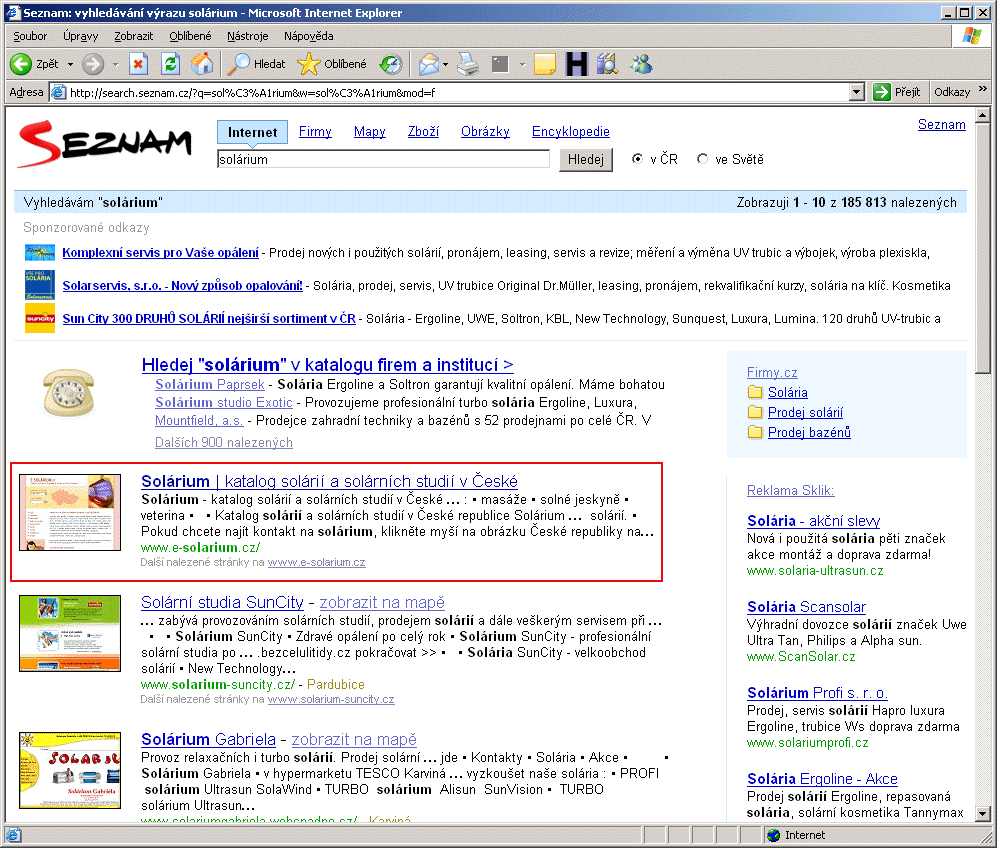Expand the address bar dropdown arrow
Screen dimensions: 997x848
(x=856, y=92)
